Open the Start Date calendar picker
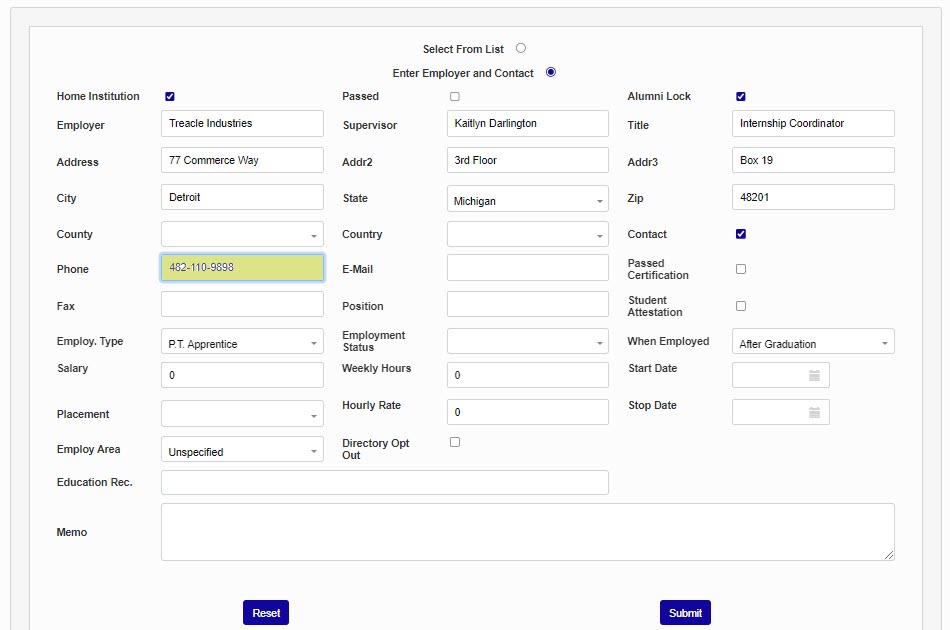Screen dimensions: 950x630 coord(814,376)
